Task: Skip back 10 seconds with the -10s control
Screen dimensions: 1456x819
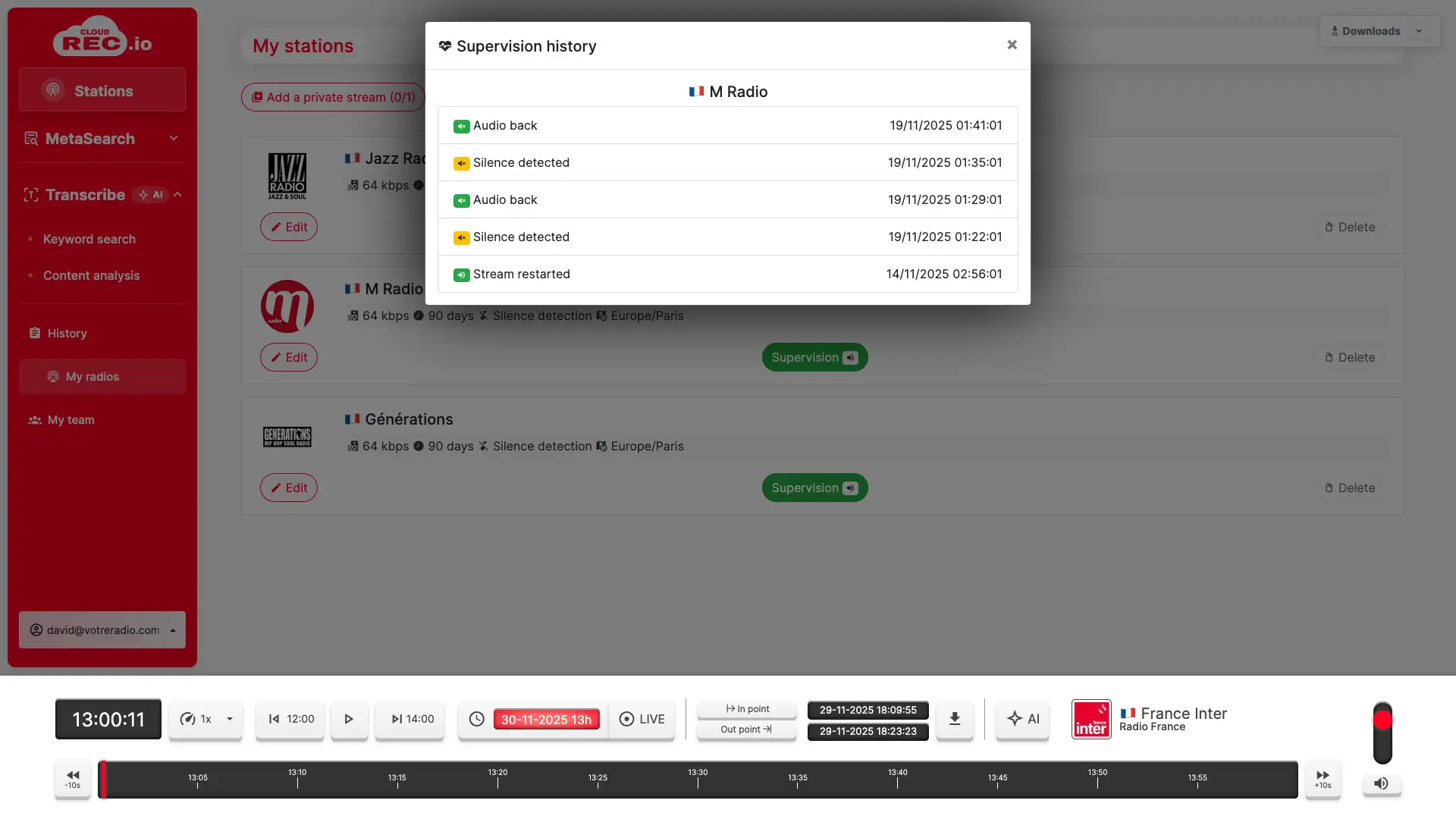Action: tap(72, 779)
